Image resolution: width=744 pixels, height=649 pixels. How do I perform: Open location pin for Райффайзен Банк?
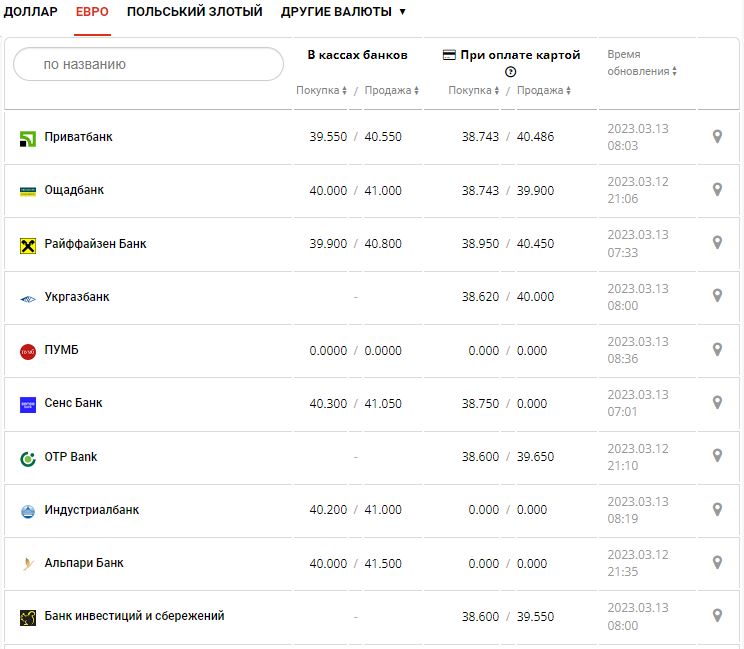click(717, 243)
